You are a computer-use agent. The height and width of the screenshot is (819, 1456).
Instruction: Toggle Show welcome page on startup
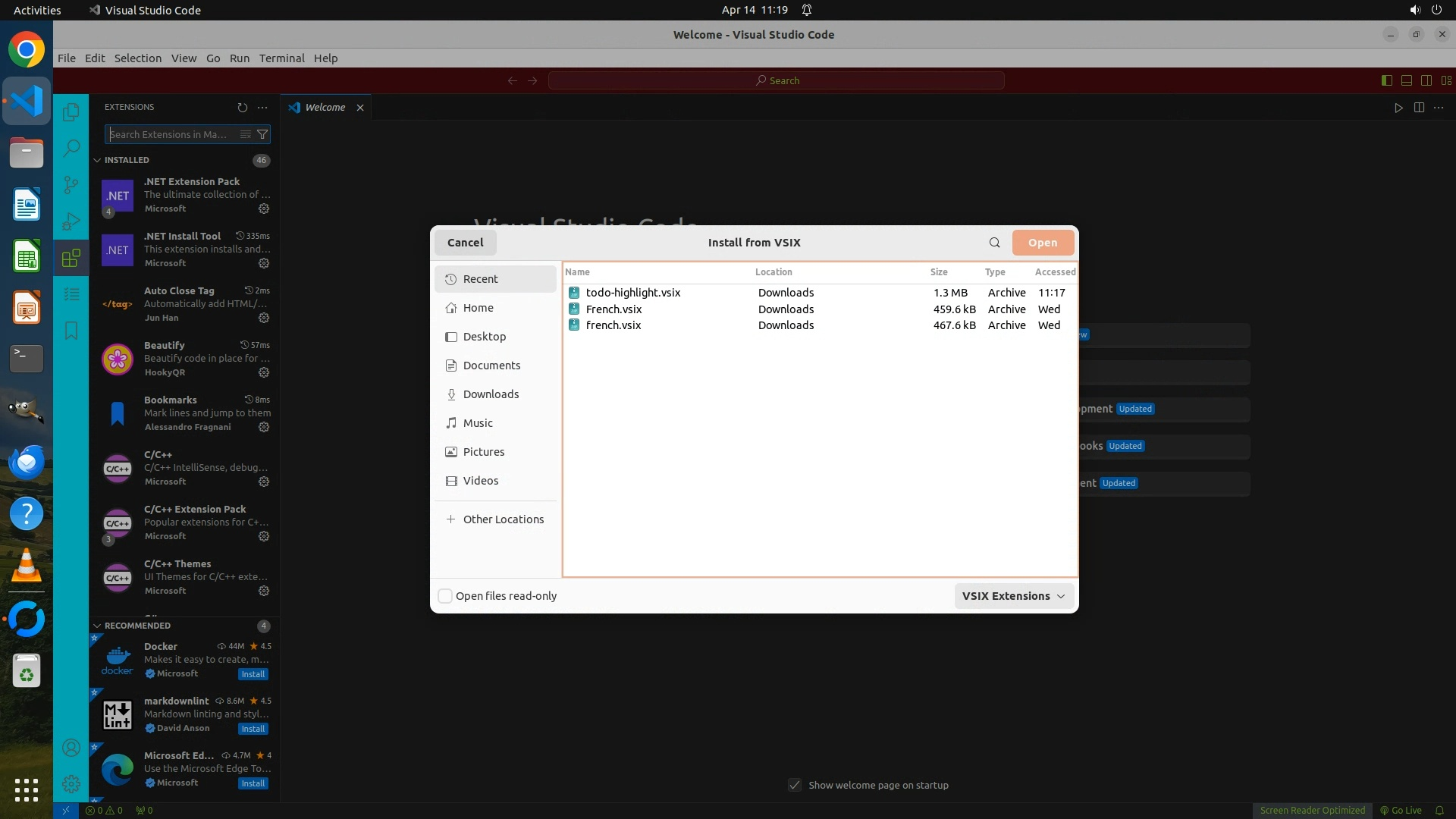coord(795,785)
